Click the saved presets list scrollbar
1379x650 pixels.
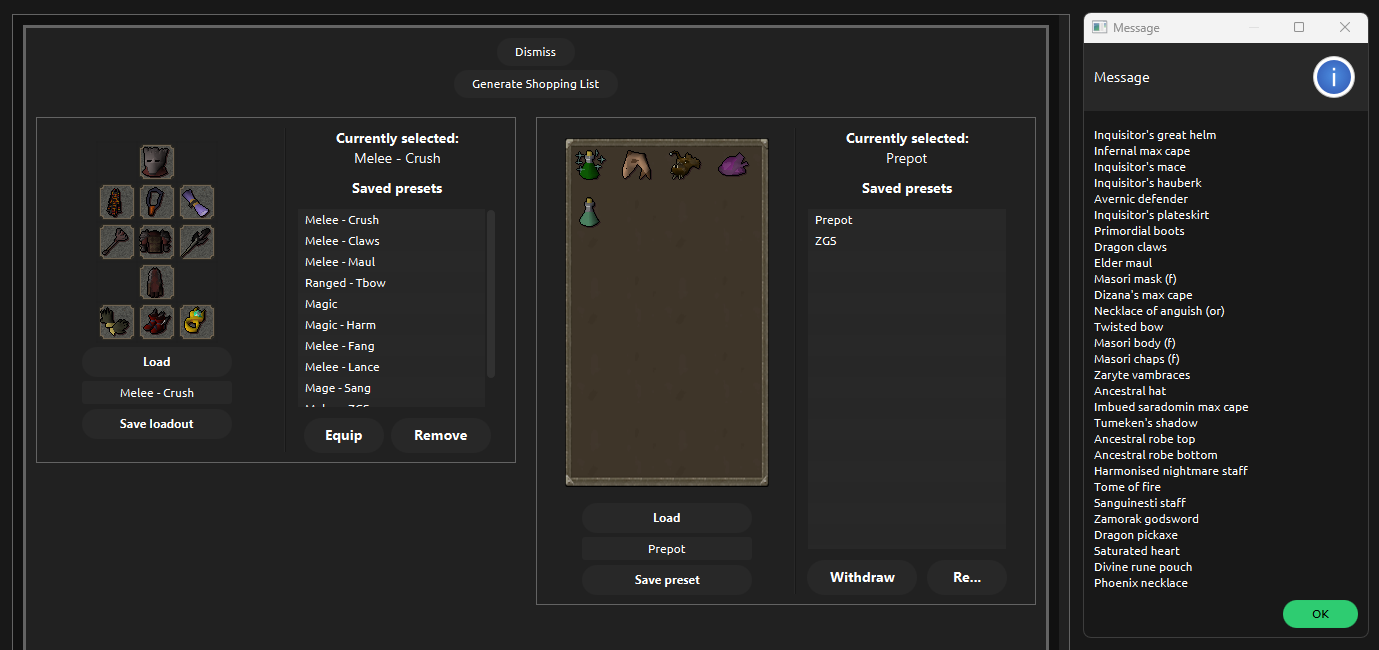[x=491, y=293]
